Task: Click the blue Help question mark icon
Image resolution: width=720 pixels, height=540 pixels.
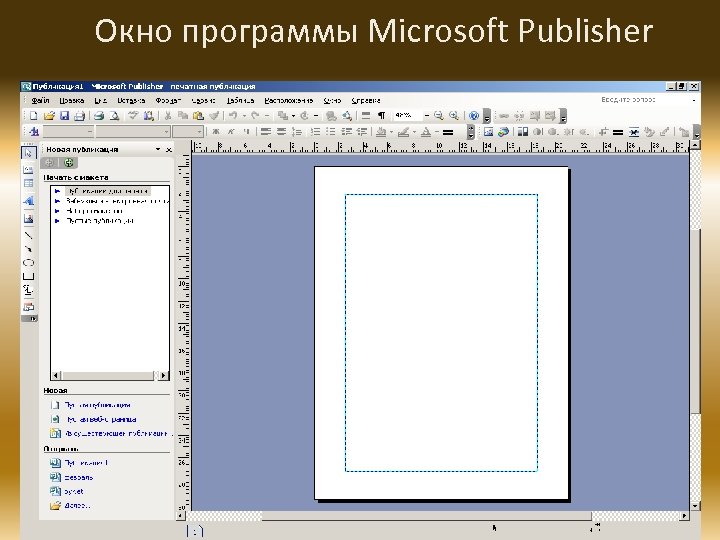Action: (474, 116)
